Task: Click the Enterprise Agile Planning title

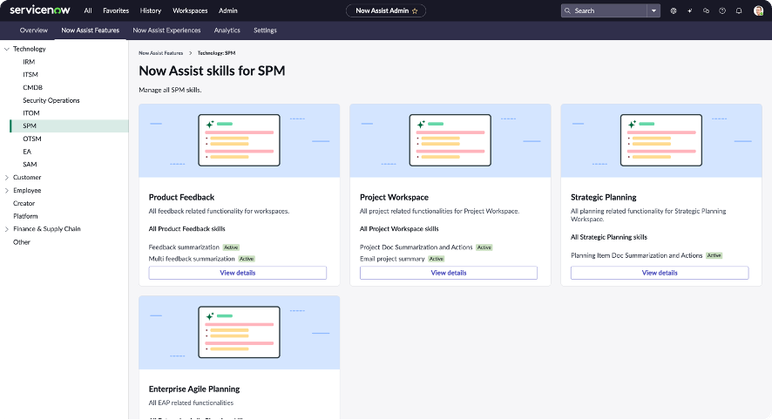Action: pyautogui.click(x=194, y=389)
